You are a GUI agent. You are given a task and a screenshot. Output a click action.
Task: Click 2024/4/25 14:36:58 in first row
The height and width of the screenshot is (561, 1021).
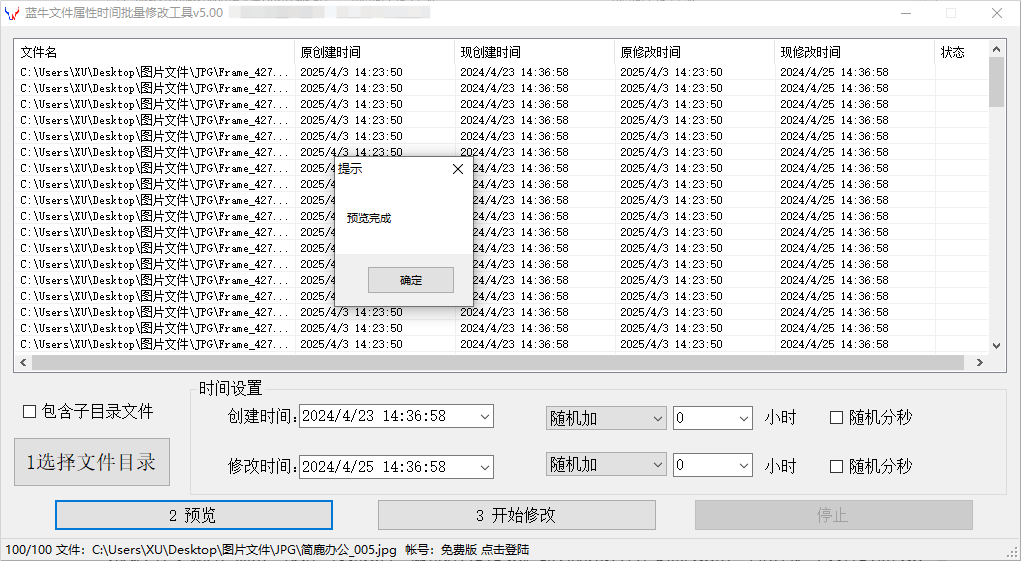point(834,72)
